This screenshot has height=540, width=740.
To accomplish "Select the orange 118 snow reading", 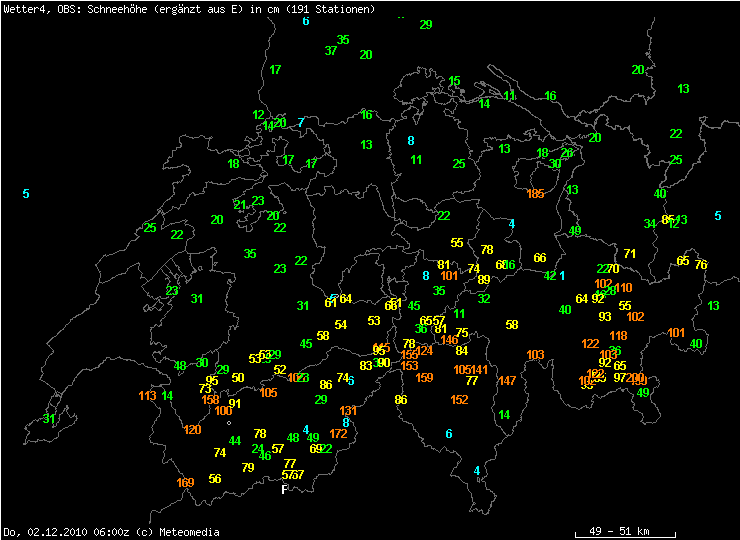I will click(618, 336).
